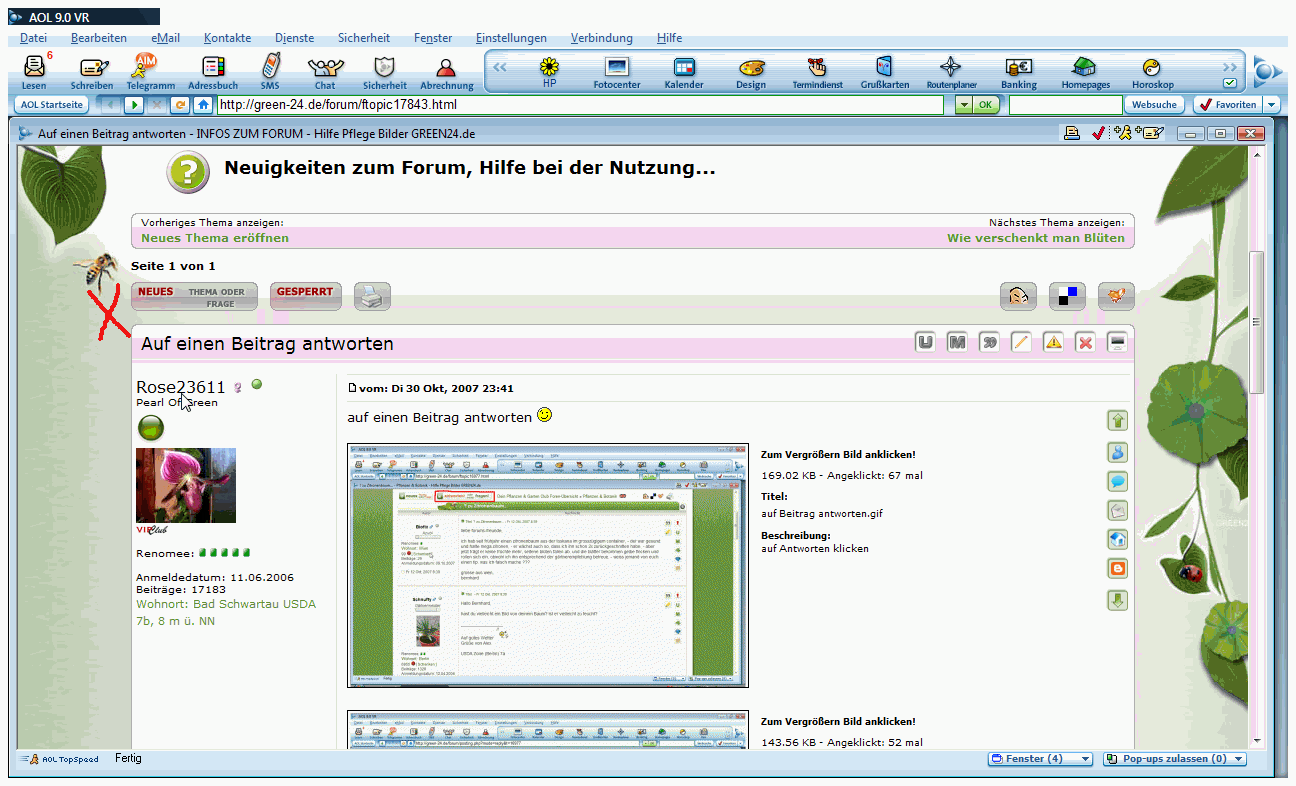Screen dimensions: 1296x786
Task: Click the quote icon in post header
Action: [x=989, y=343]
